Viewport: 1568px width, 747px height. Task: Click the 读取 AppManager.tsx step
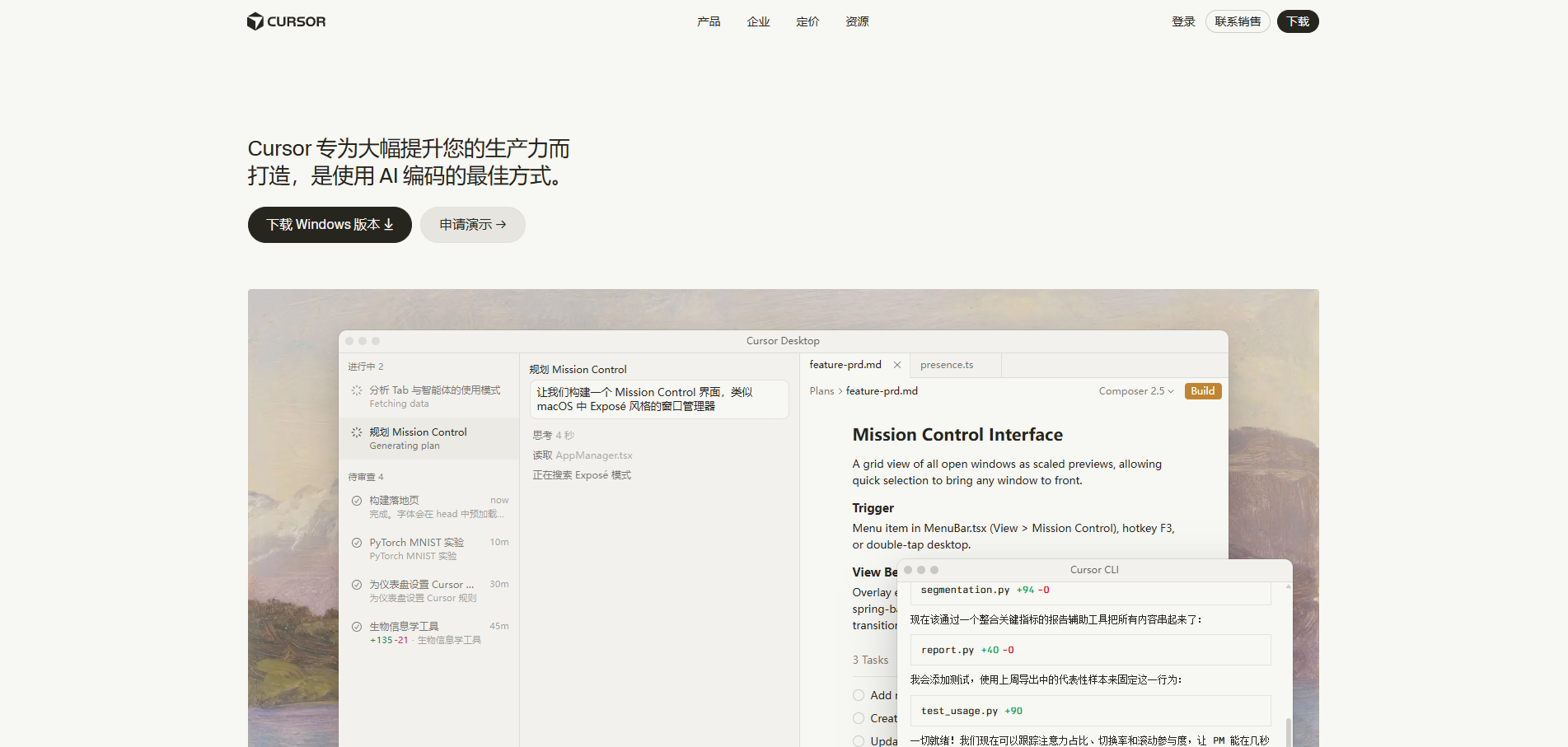click(x=583, y=455)
